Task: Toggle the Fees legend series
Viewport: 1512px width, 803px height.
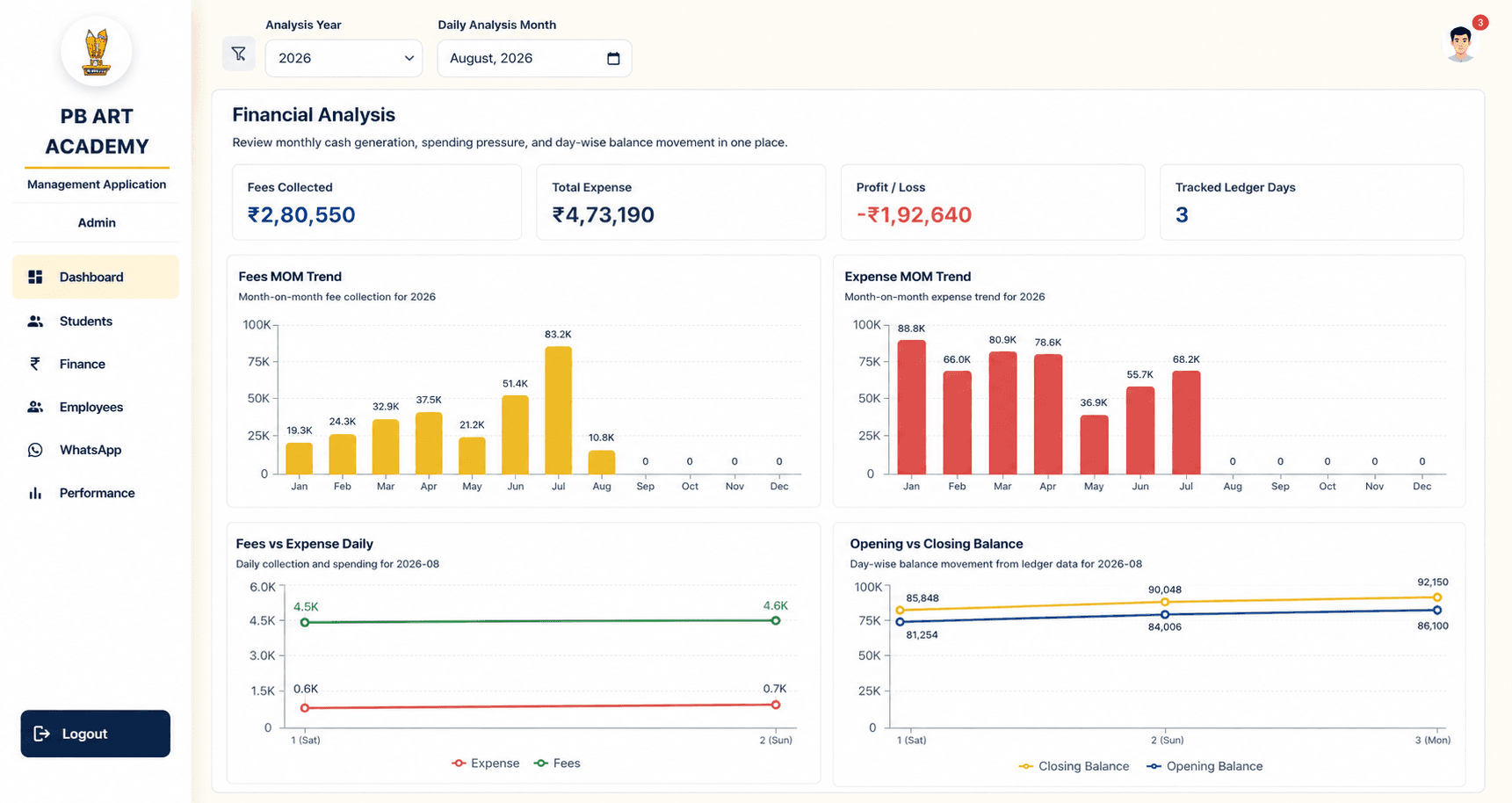Action: click(x=557, y=763)
